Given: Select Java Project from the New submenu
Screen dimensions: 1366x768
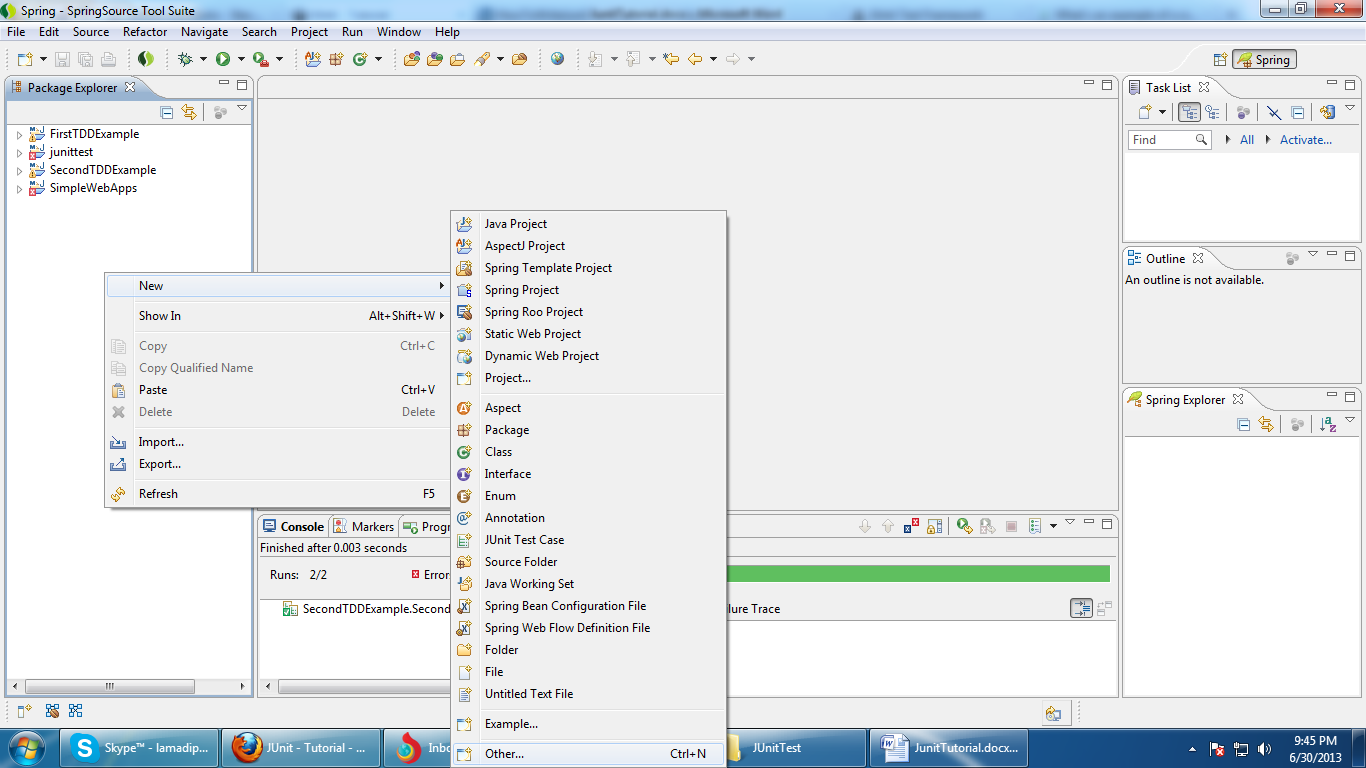Looking at the screenshot, I should point(588,224).
